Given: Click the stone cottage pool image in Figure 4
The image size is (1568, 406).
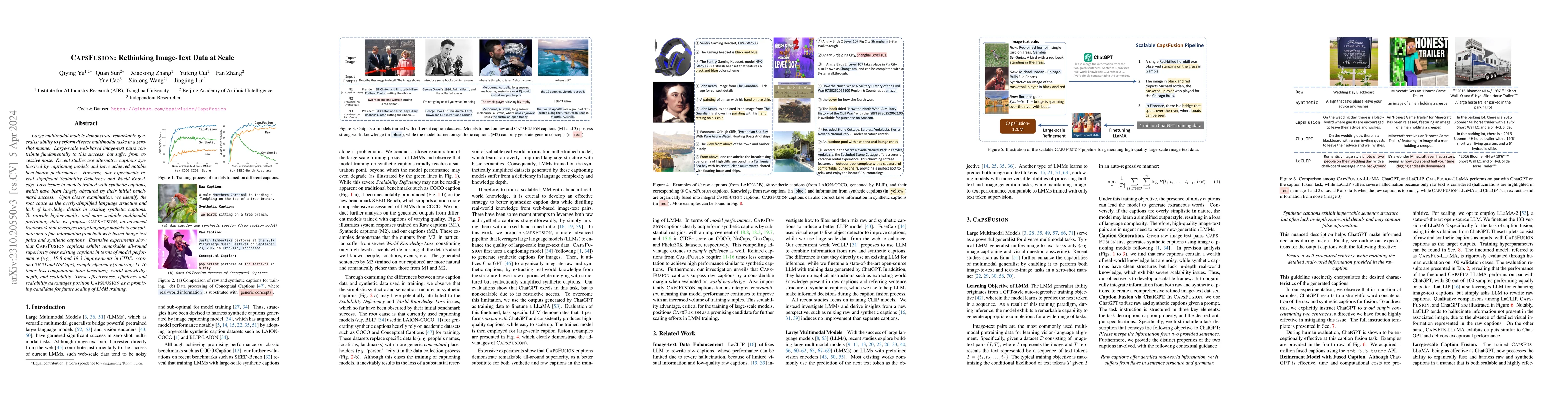Looking at the screenshot, I should [793, 151].
